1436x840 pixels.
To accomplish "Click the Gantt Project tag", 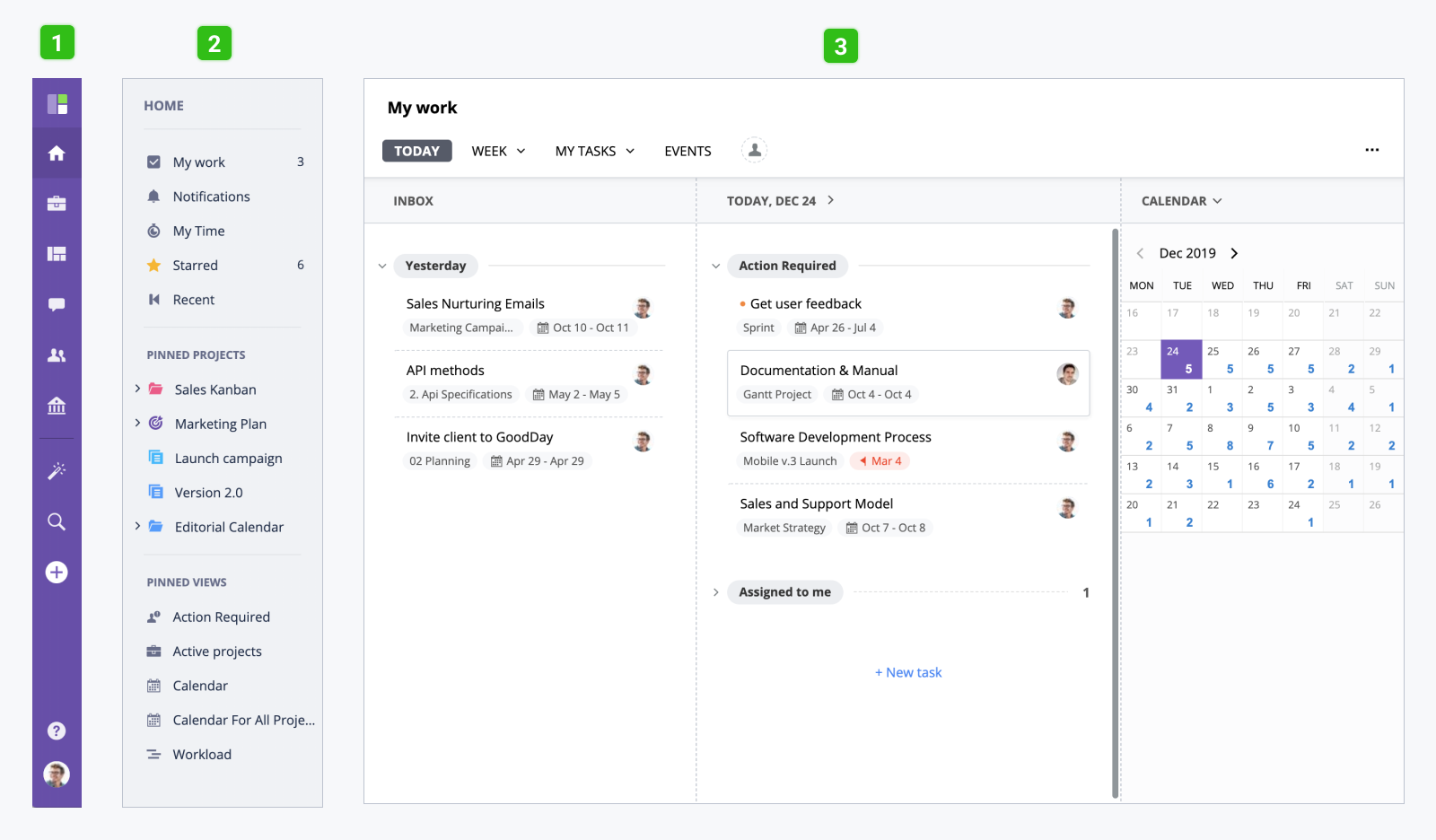I will [776, 395].
